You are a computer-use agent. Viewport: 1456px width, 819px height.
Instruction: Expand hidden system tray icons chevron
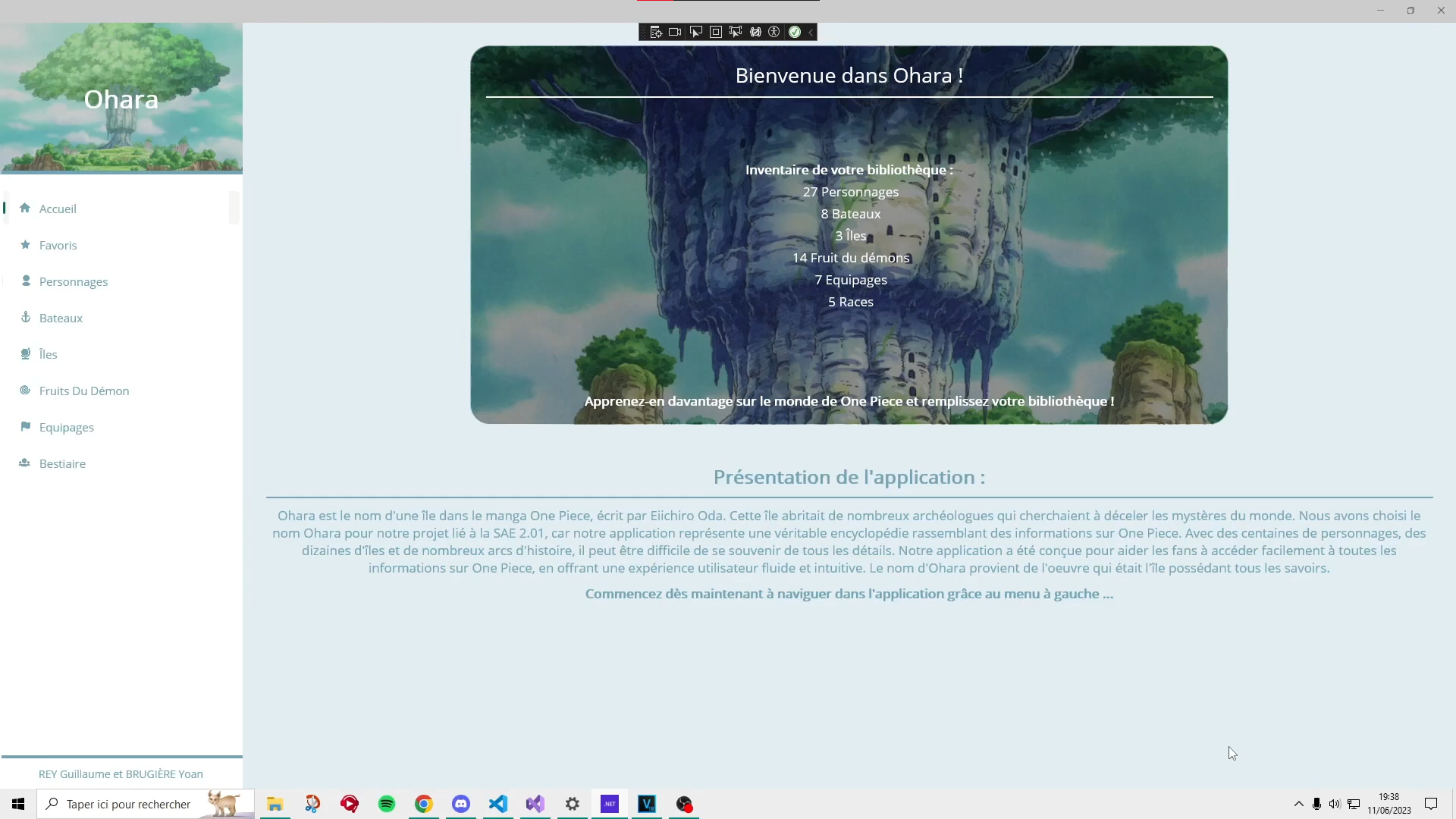click(1298, 804)
